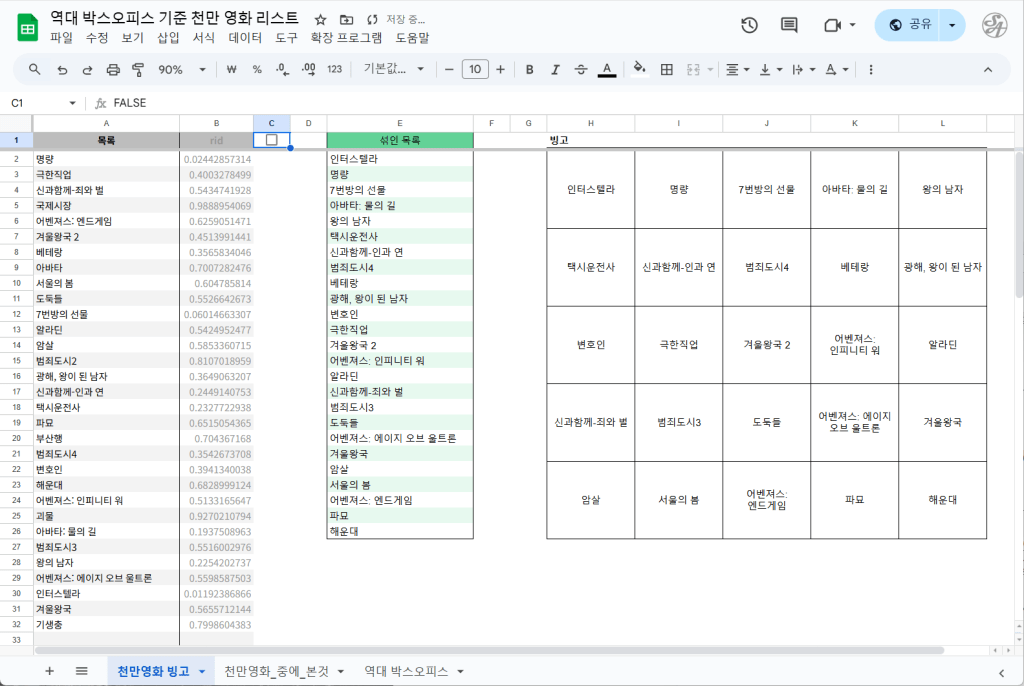Toggle italic formatting
The height and width of the screenshot is (686, 1024).
pos(555,70)
